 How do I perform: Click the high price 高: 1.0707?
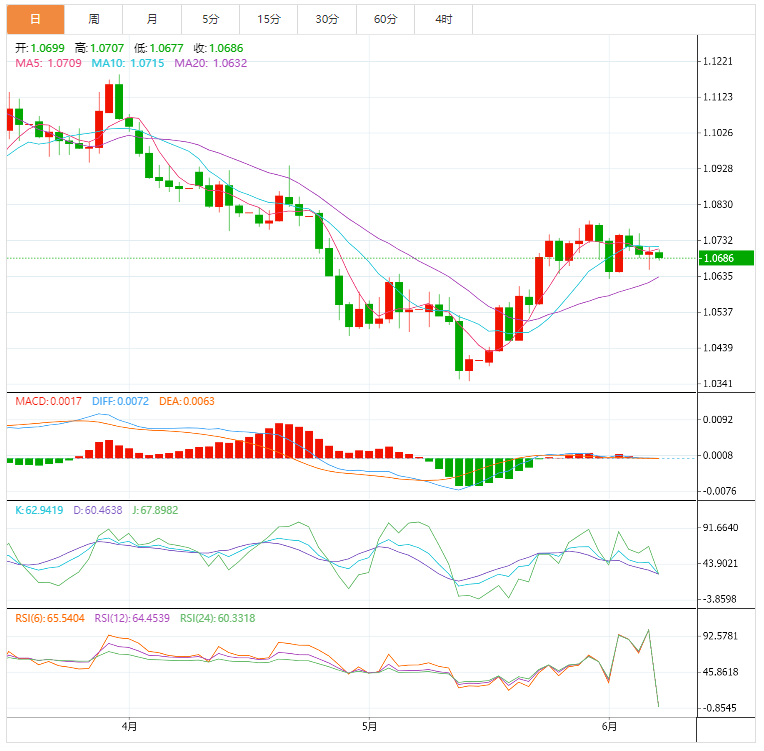point(99,48)
